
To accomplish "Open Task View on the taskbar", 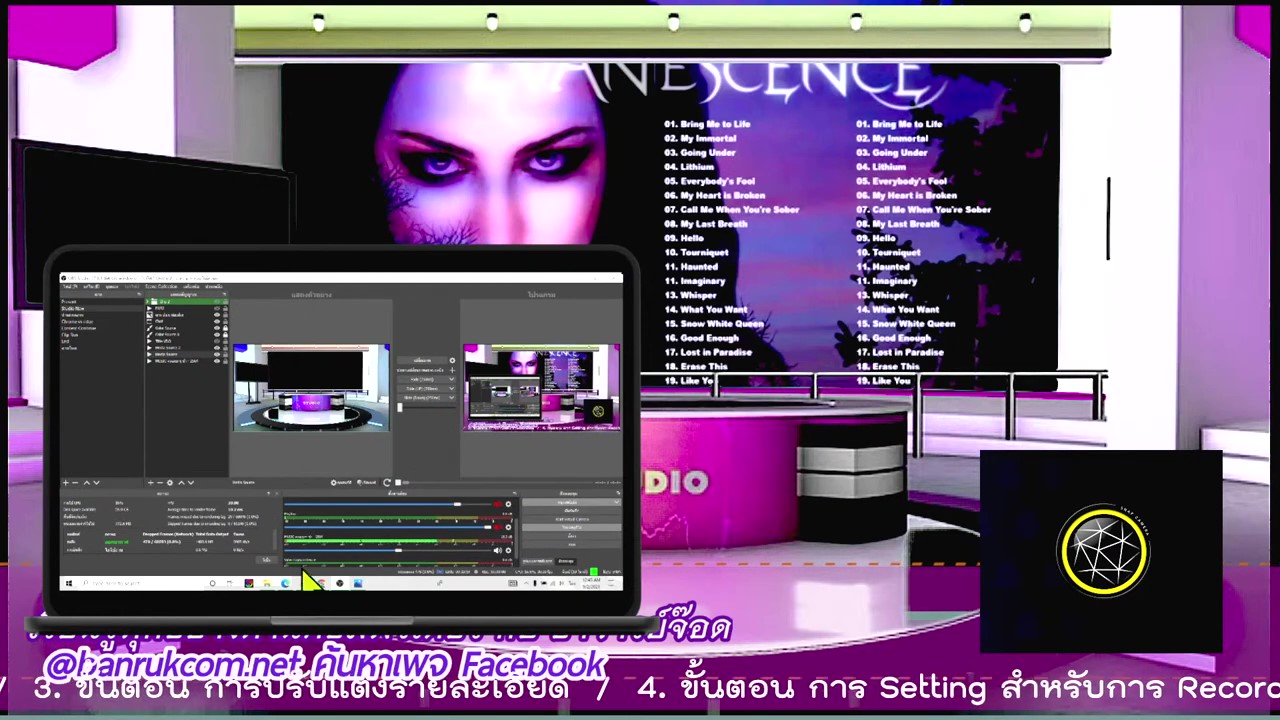I will pyautogui.click(x=230, y=583).
